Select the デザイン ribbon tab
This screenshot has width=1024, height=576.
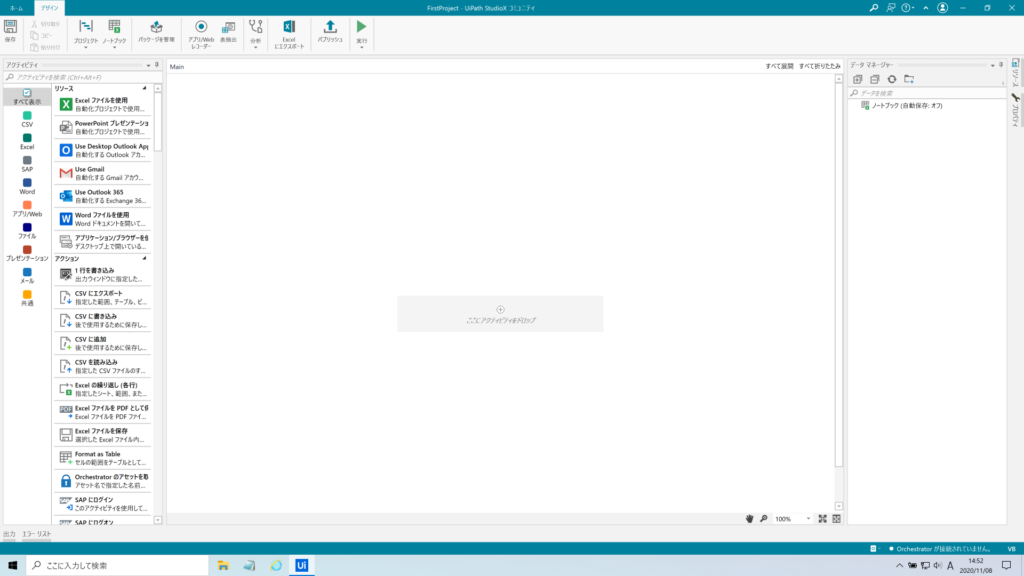pos(50,8)
